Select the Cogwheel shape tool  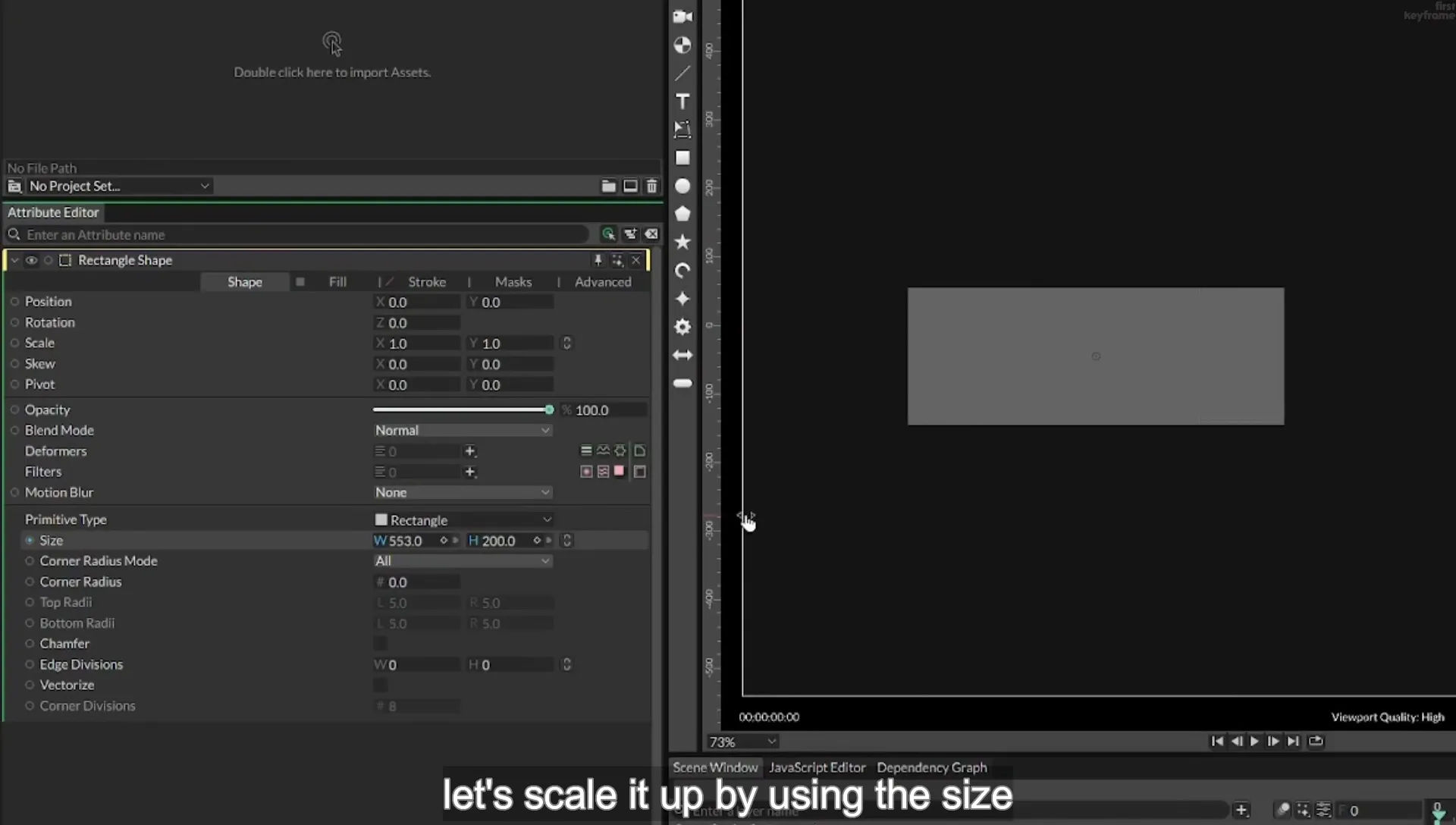click(682, 327)
